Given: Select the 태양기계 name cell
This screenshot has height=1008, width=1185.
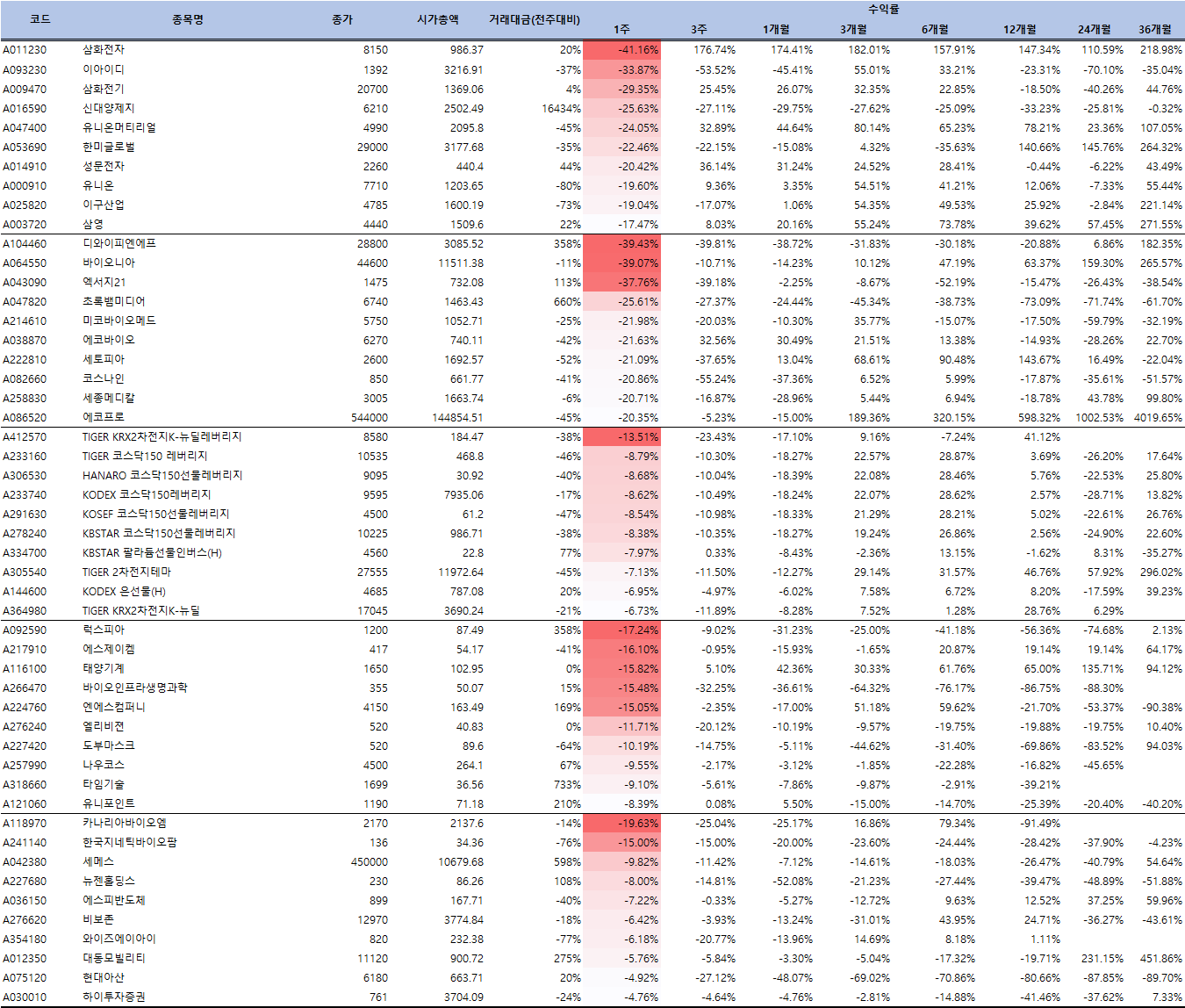Looking at the screenshot, I should 104,668.
